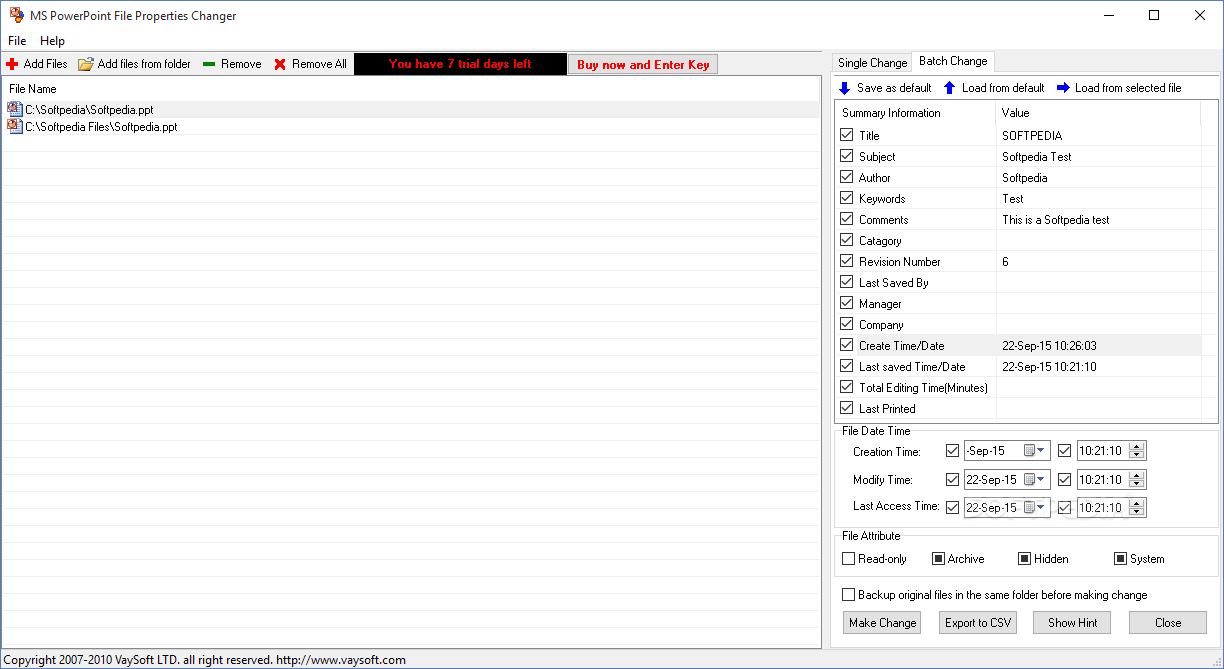Click the Show Hint button

pyautogui.click(x=1072, y=622)
